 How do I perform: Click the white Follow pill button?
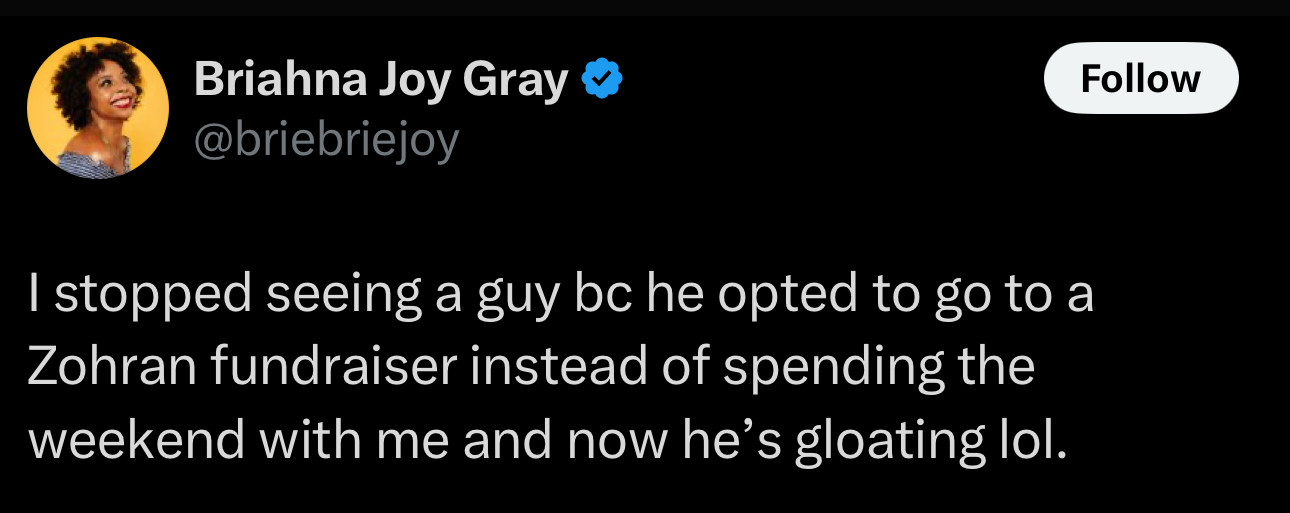(1141, 78)
